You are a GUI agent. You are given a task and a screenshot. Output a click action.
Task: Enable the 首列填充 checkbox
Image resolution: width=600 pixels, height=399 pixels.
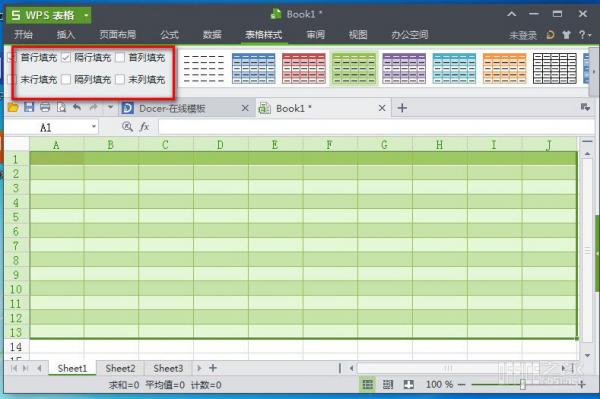tap(120, 57)
